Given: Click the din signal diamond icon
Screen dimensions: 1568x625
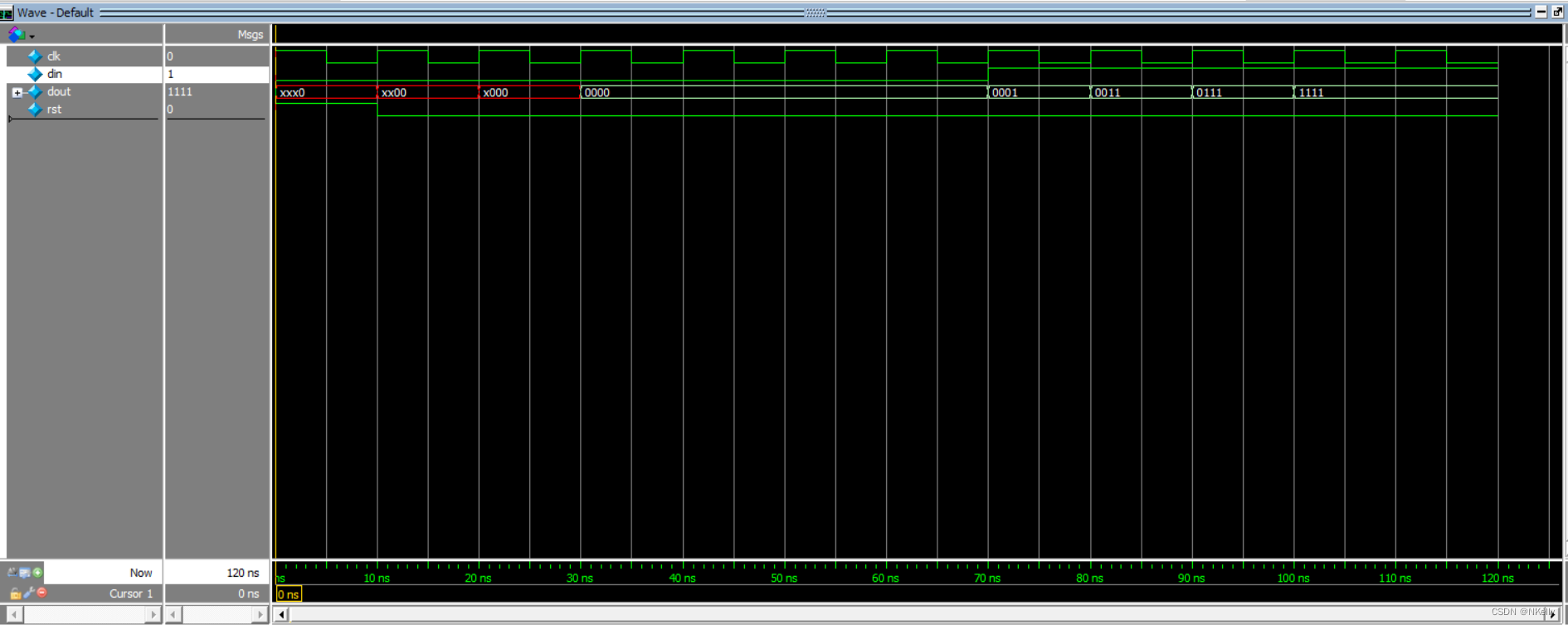Looking at the screenshot, I should pos(35,74).
